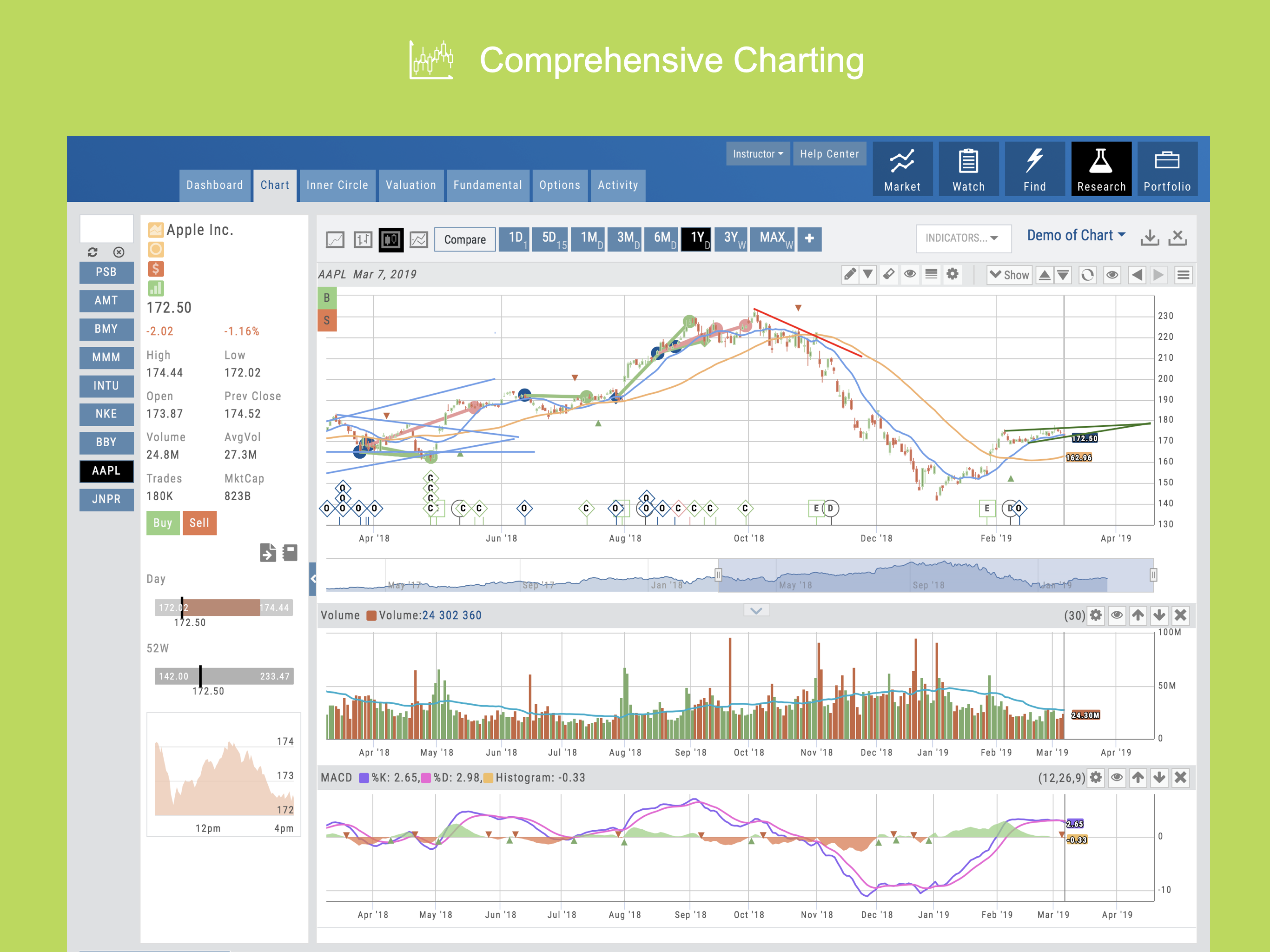Toggle drawings visibility eye next to eraser
This screenshot has height=952, width=1270.
click(910, 274)
